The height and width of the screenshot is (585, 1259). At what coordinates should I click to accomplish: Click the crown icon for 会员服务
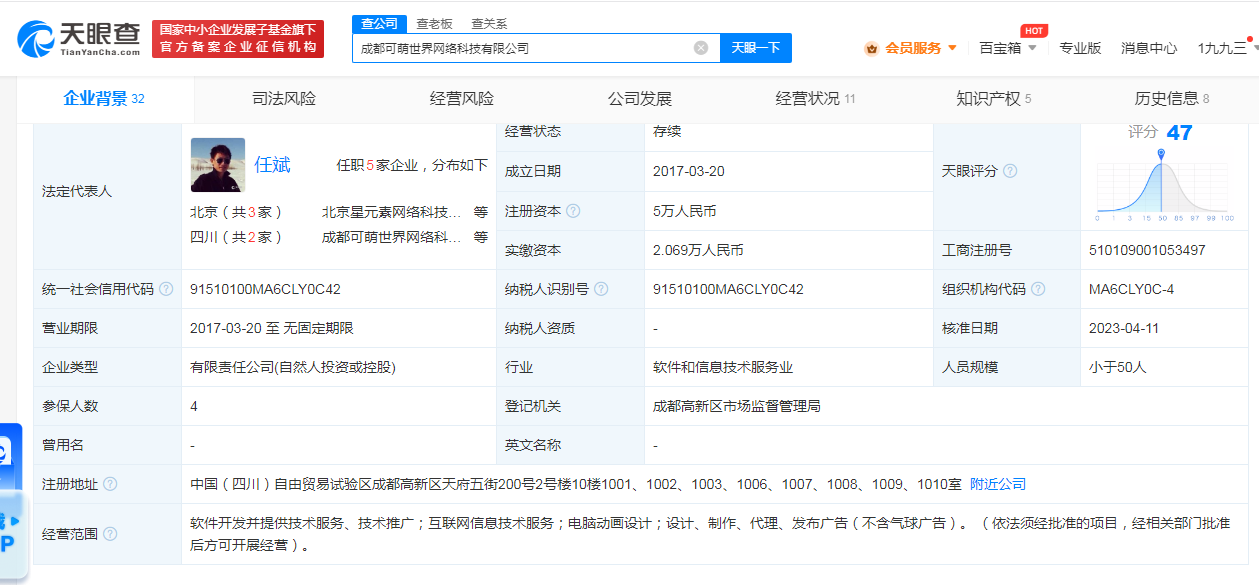[871, 48]
